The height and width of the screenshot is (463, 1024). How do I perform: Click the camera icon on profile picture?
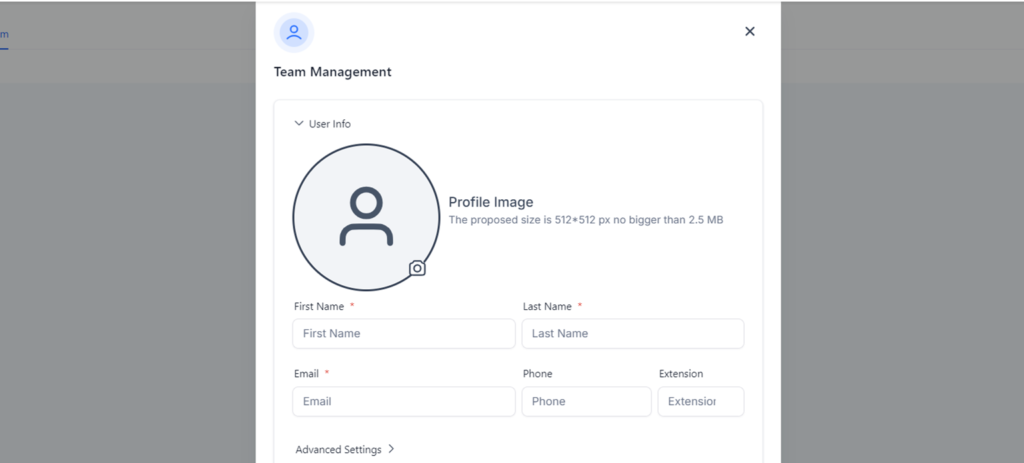click(417, 268)
